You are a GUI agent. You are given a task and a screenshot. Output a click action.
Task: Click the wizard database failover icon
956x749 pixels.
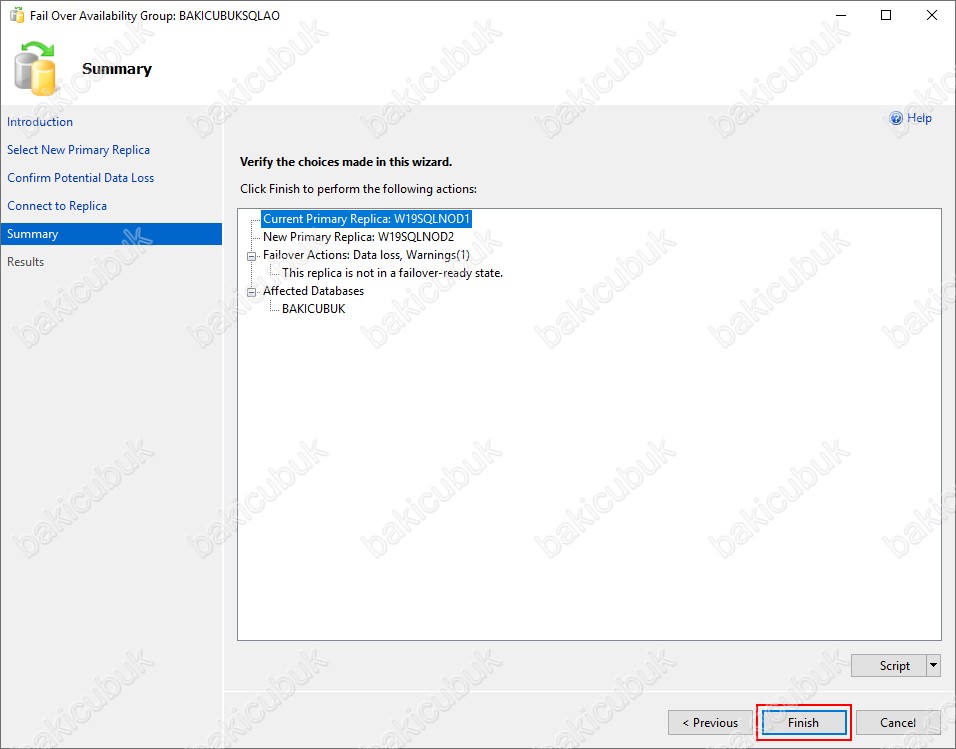[35, 69]
